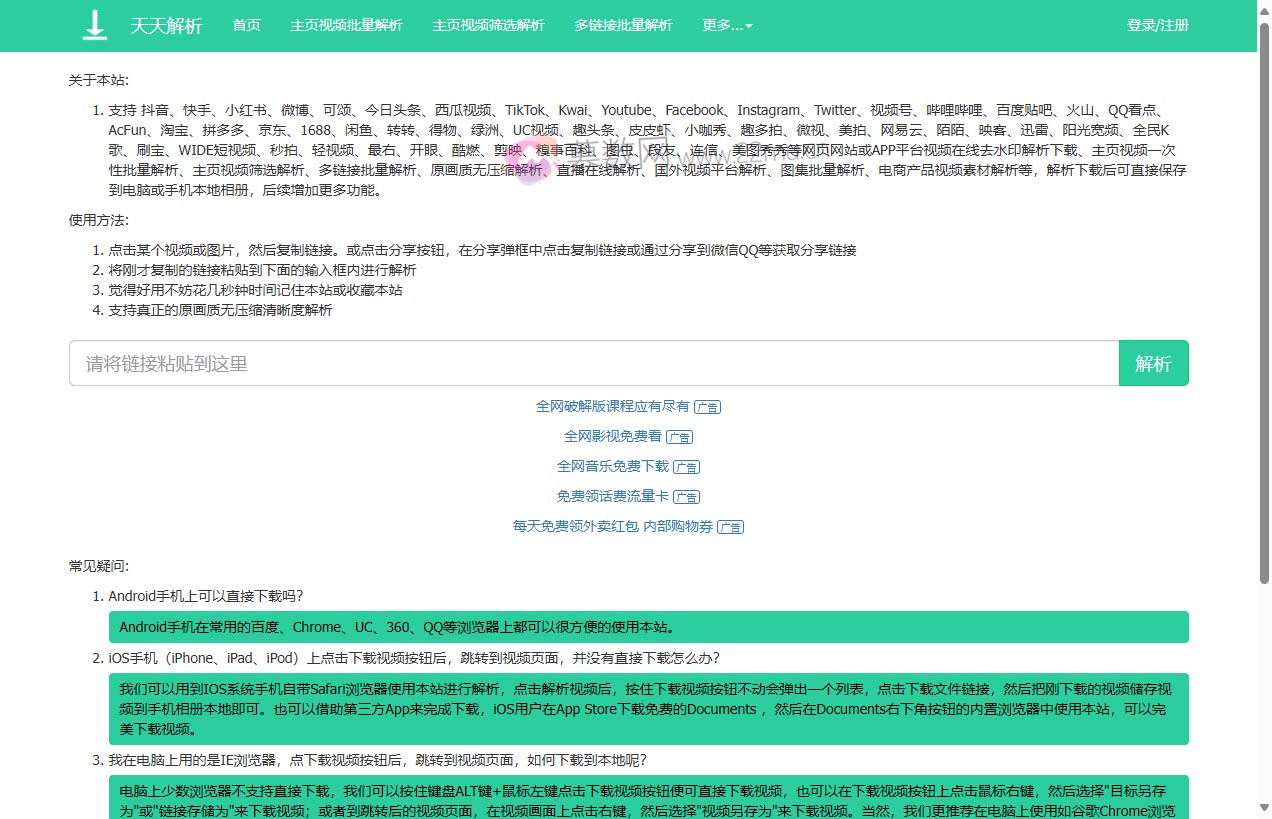Open the 多链接批量解析 page
The height and width of the screenshot is (819, 1272).
(623, 26)
